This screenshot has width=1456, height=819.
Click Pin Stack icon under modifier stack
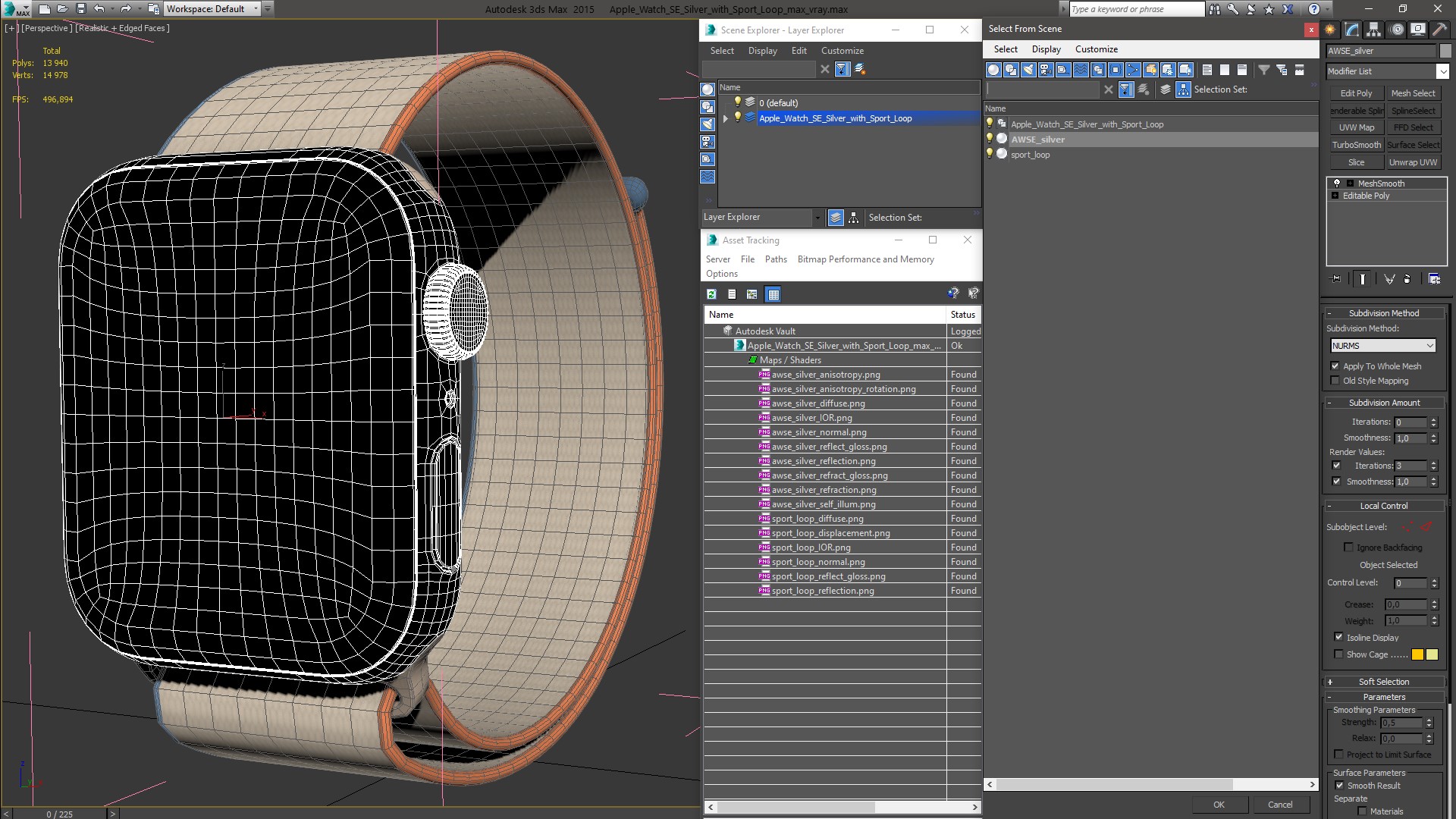coord(1336,279)
